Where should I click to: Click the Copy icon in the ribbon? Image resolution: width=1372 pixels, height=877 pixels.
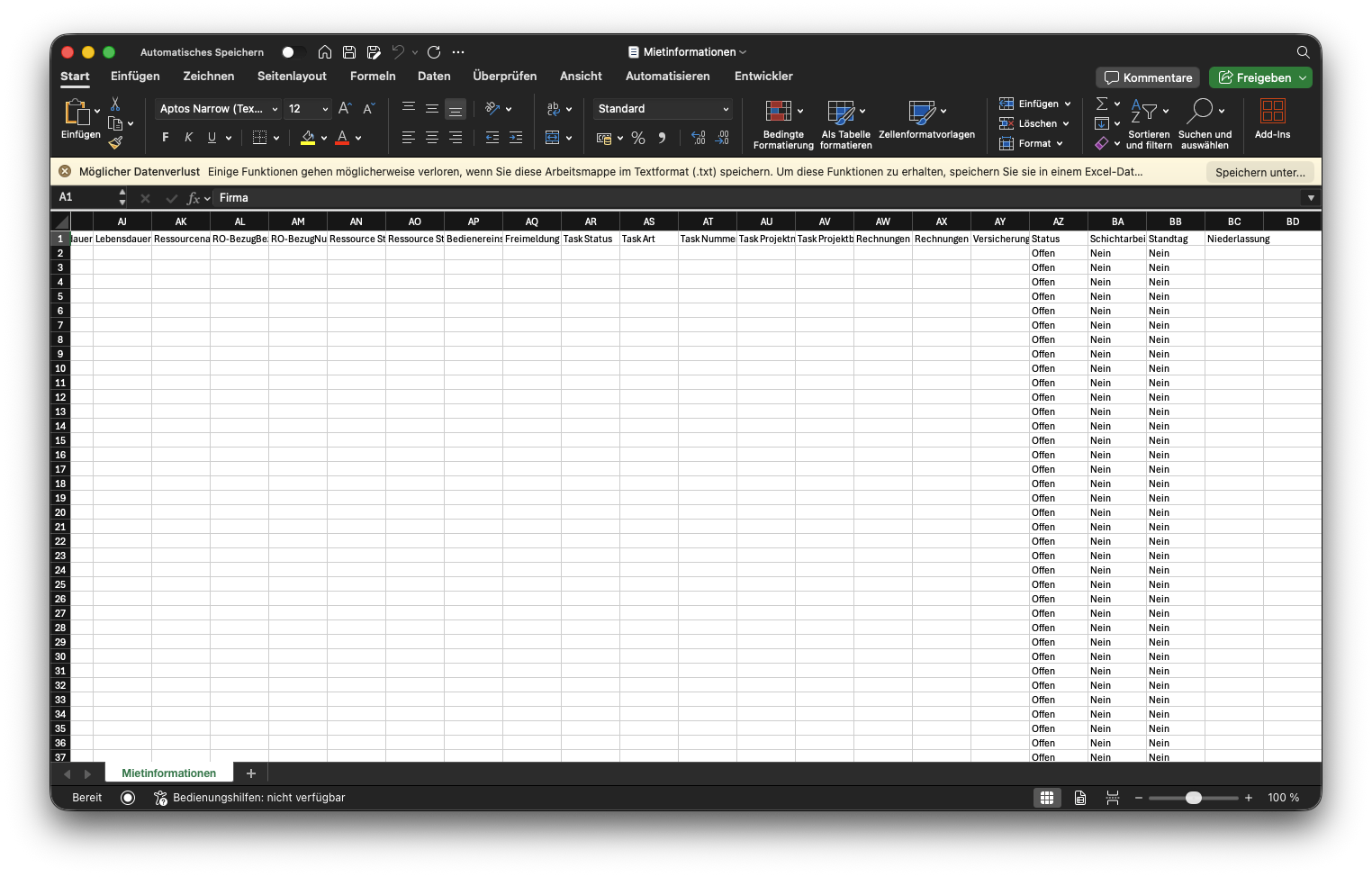(115, 123)
